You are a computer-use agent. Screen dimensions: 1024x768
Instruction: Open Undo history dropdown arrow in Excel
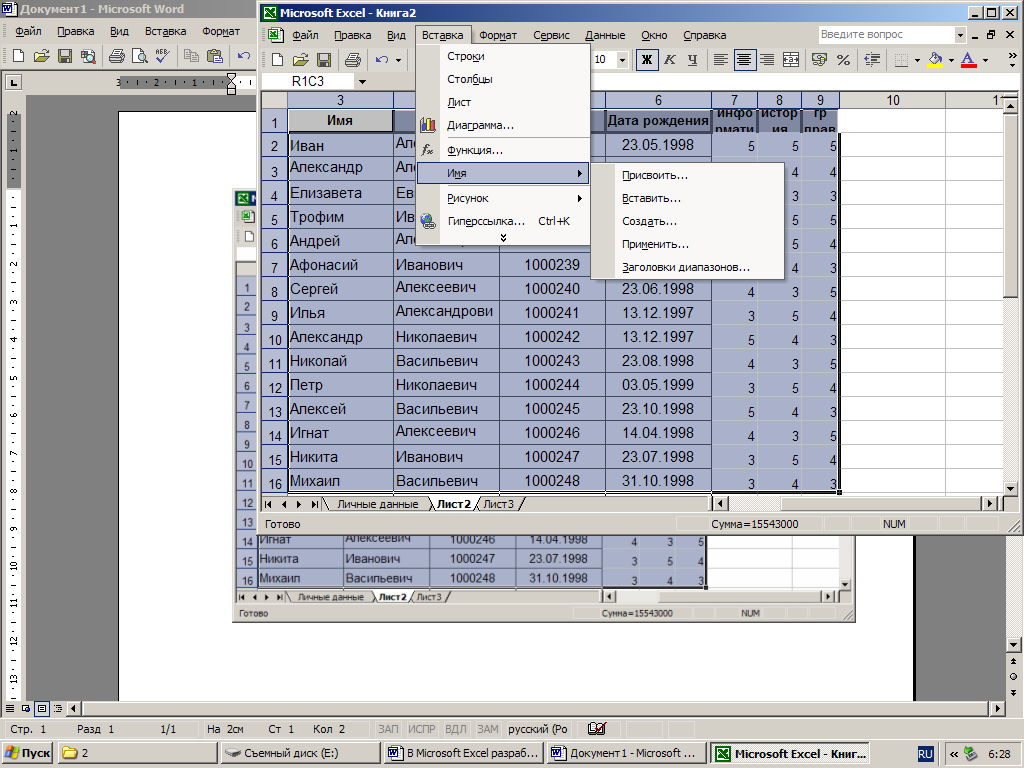(x=398, y=60)
